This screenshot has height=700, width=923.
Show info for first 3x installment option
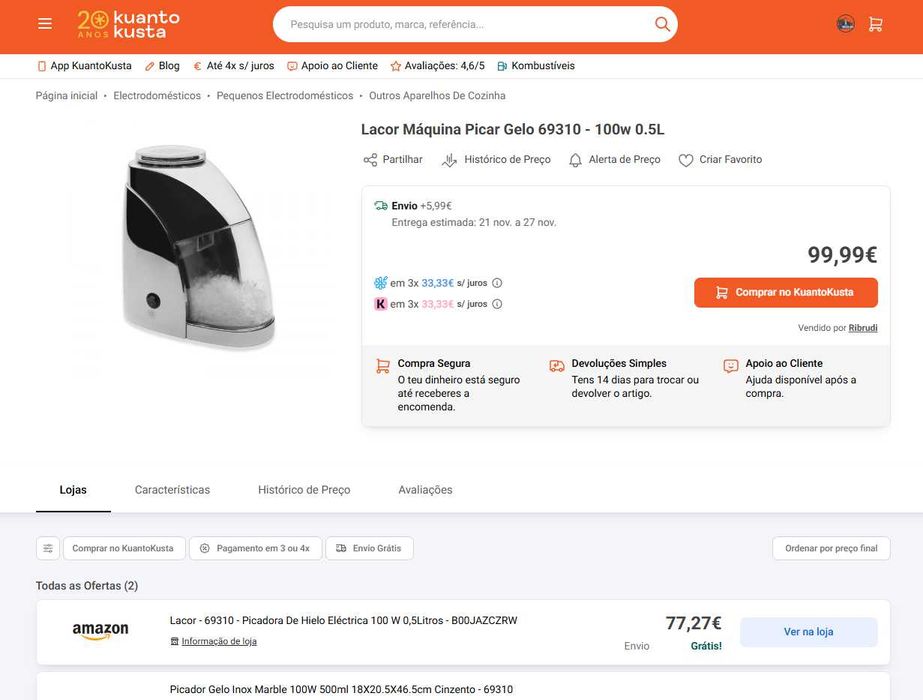pos(497,283)
